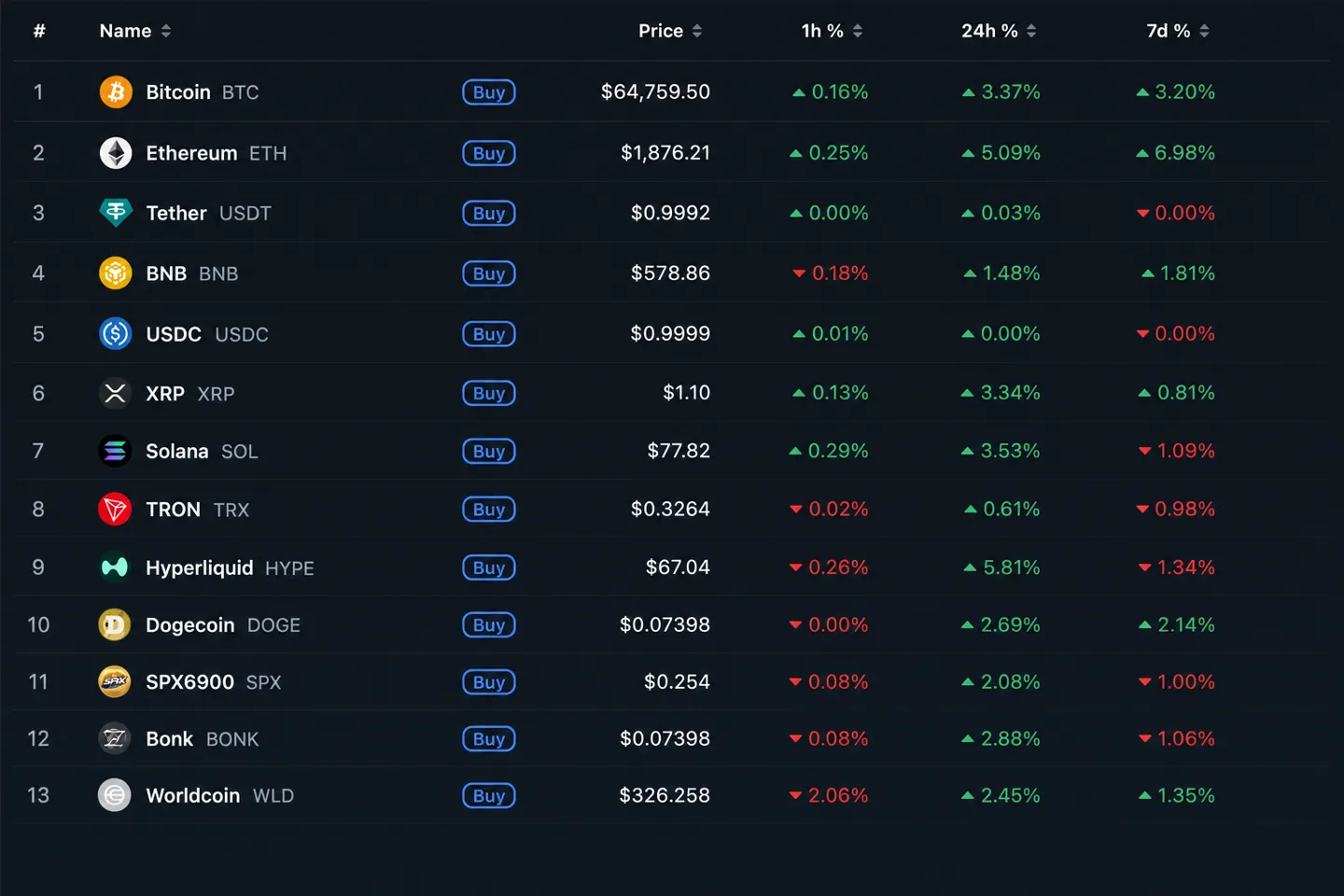Image resolution: width=1344 pixels, height=896 pixels.
Task: Click Buy in the USDC row
Action: [x=489, y=334]
